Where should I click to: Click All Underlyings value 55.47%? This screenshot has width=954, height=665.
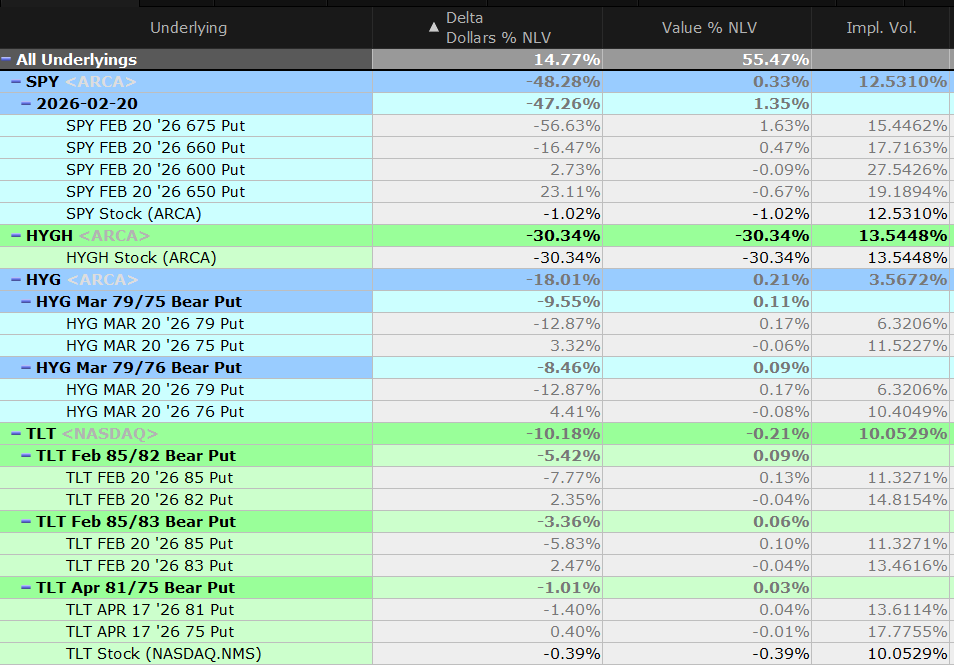[775, 60]
